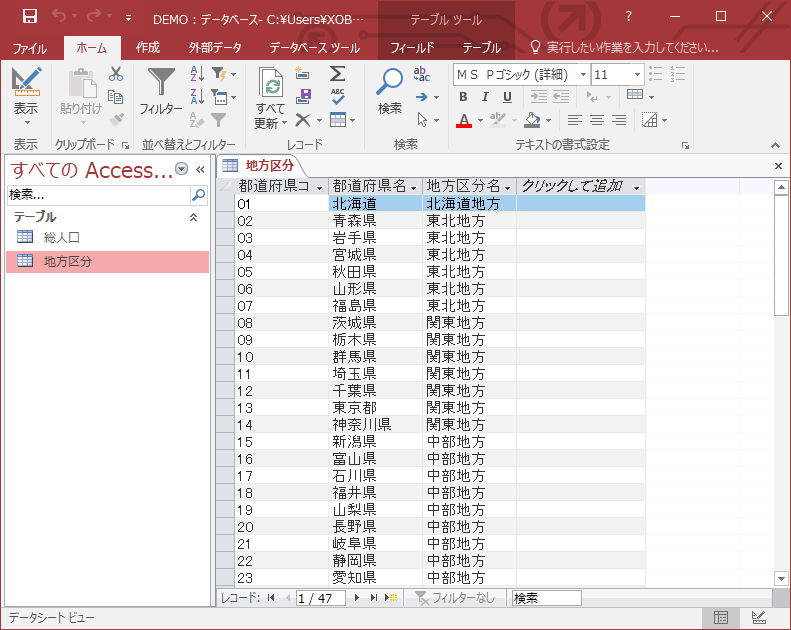Screen dimensions: 791x630
Task: Open 地方区分名 column dropdown arrow
Action: pyautogui.click(x=507, y=188)
